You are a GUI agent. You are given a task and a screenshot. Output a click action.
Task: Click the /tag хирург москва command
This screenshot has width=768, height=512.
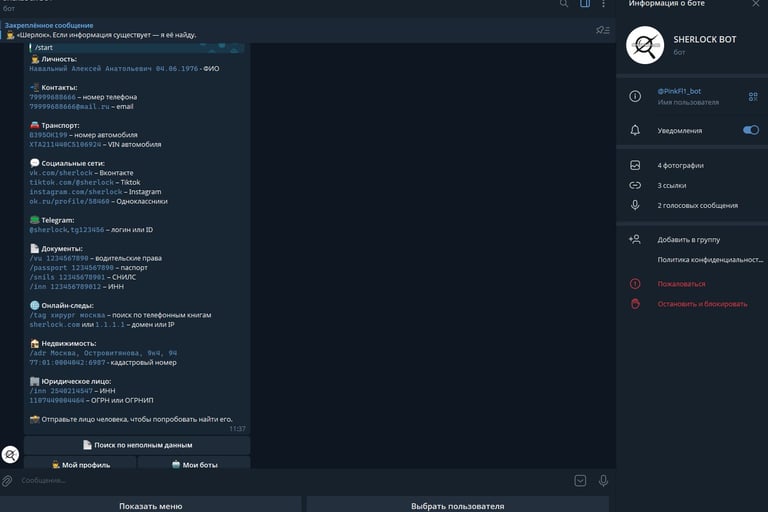(x=67, y=315)
